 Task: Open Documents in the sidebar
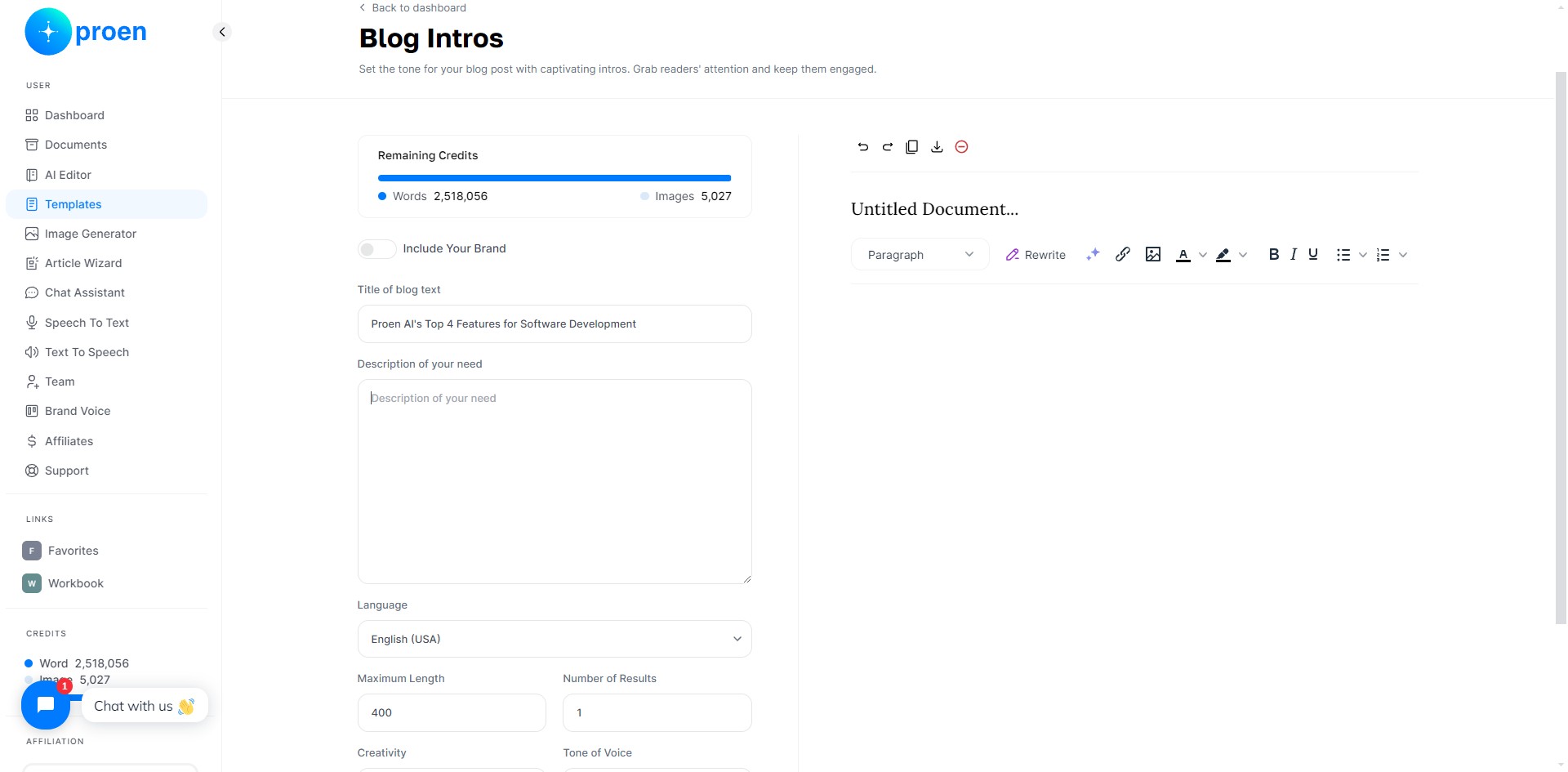[106, 145]
